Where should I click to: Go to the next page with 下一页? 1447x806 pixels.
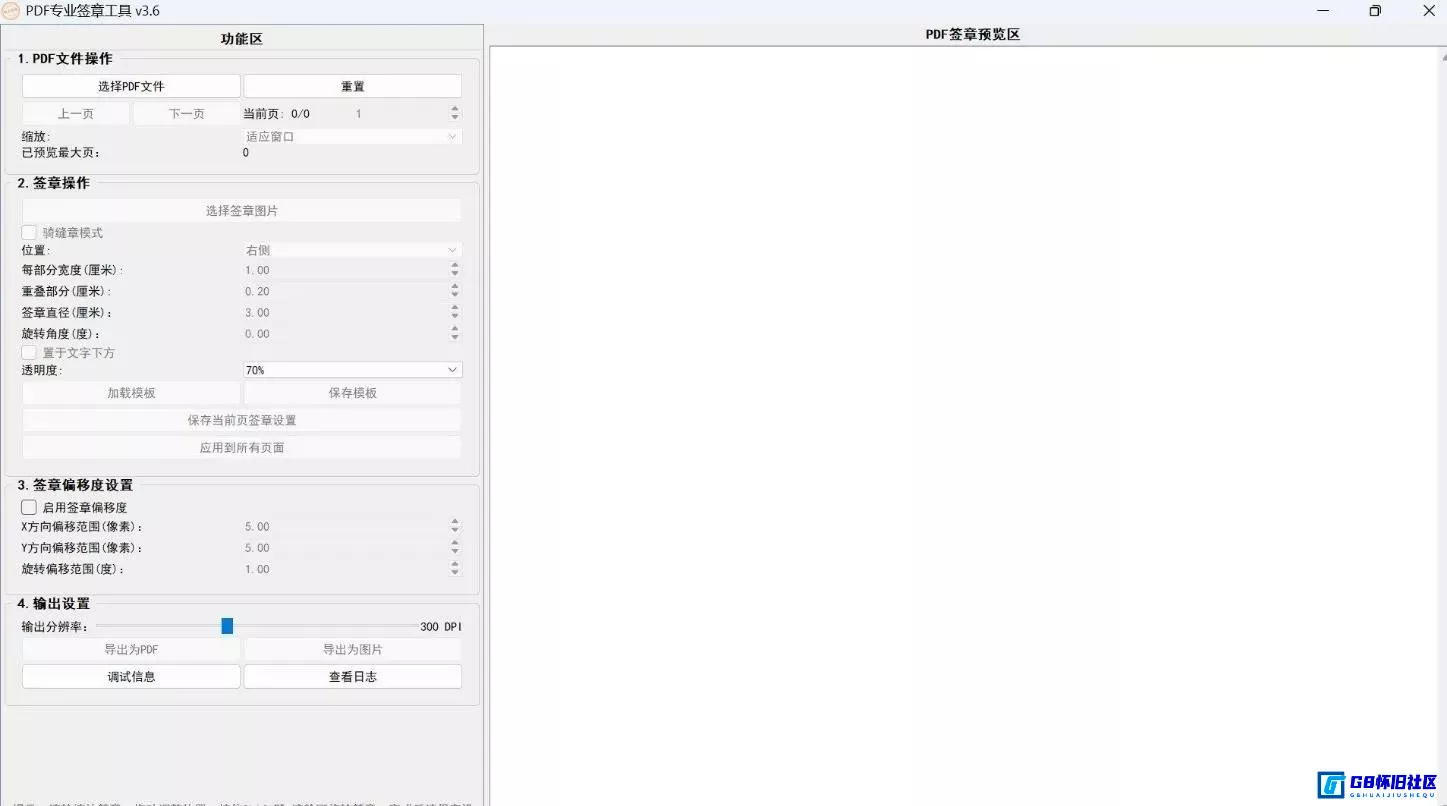point(186,113)
